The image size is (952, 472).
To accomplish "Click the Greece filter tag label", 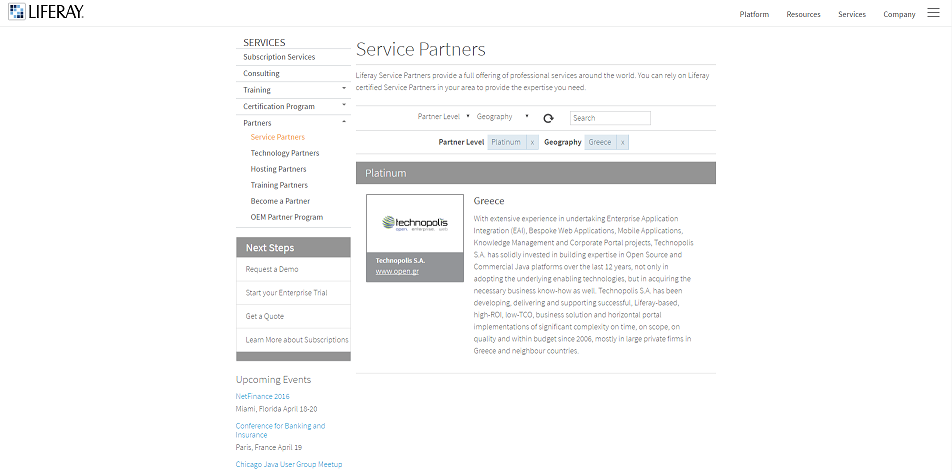I will click(600, 142).
